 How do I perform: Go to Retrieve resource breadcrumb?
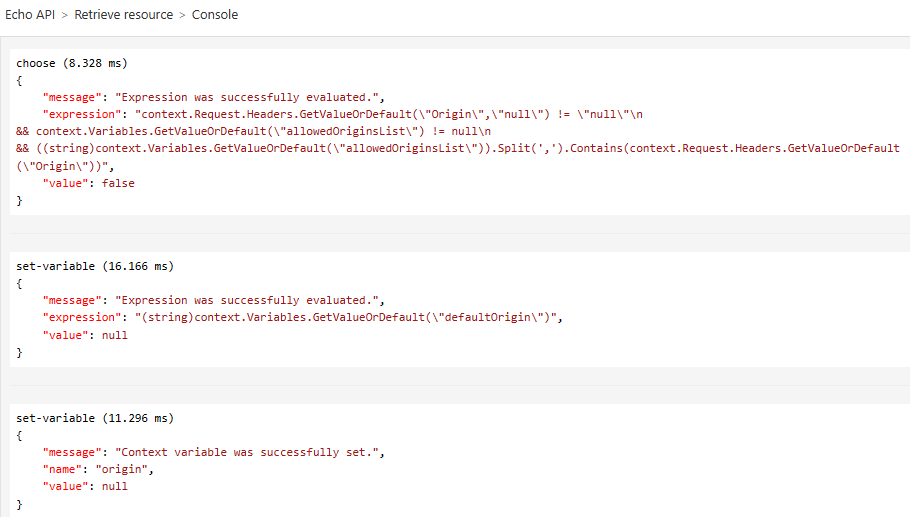124,15
